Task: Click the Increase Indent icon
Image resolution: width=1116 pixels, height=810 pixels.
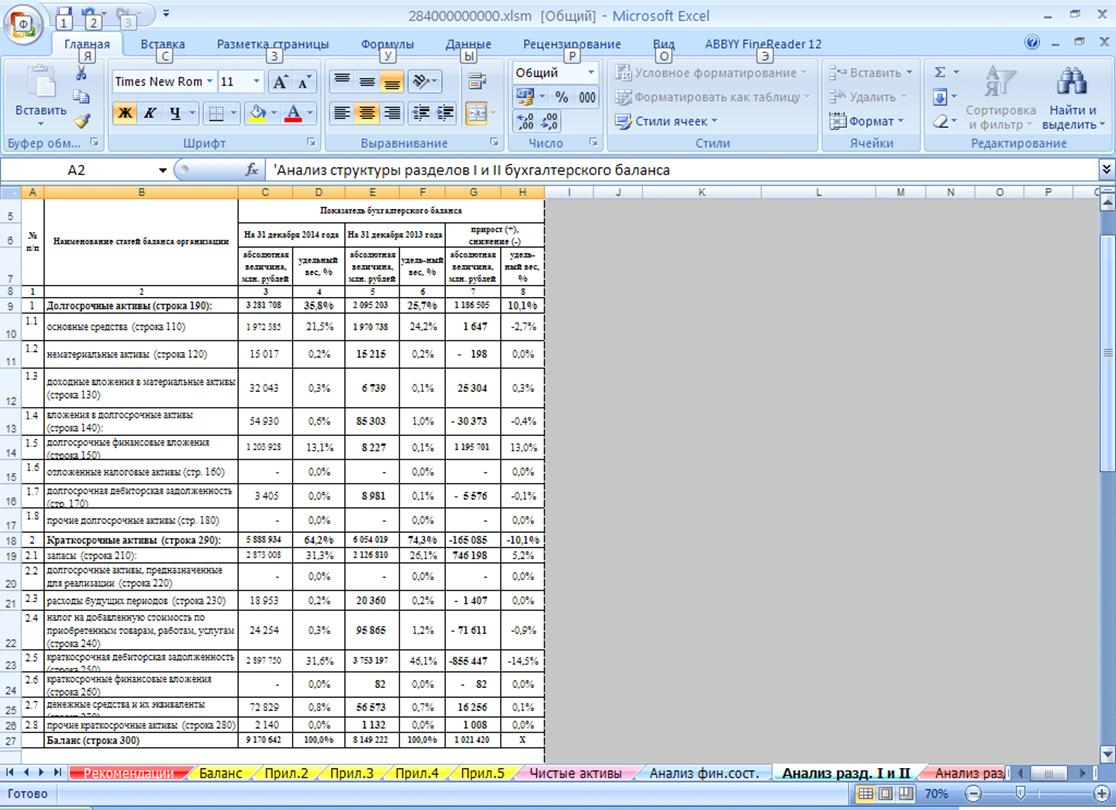Action: coord(444,113)
